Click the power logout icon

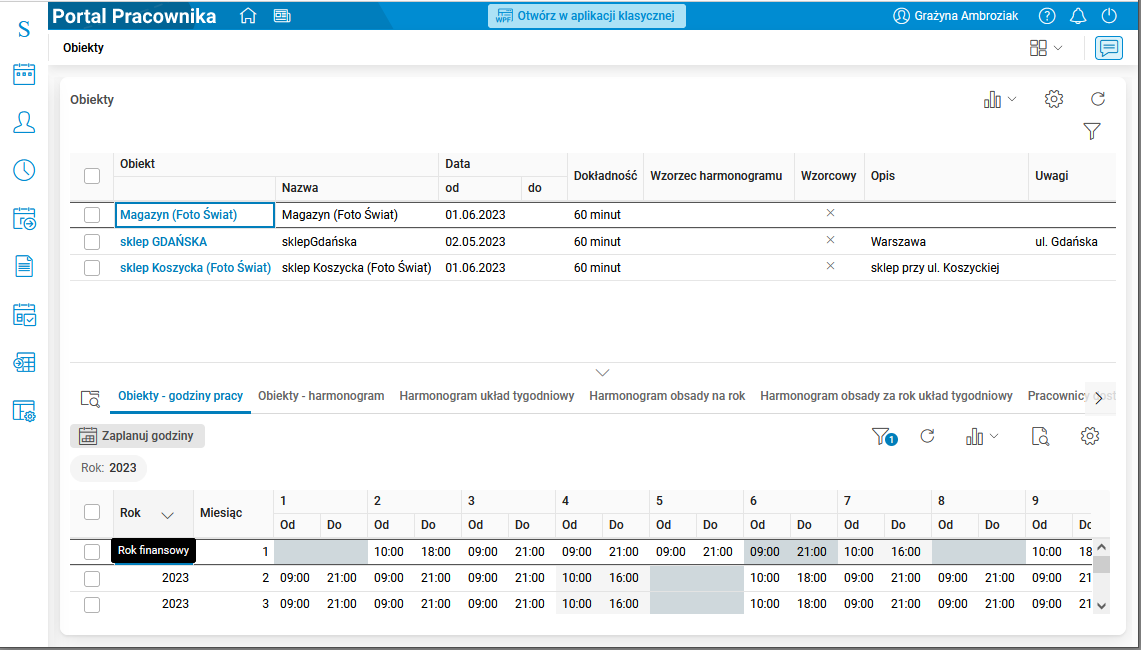click(1109, 16)
